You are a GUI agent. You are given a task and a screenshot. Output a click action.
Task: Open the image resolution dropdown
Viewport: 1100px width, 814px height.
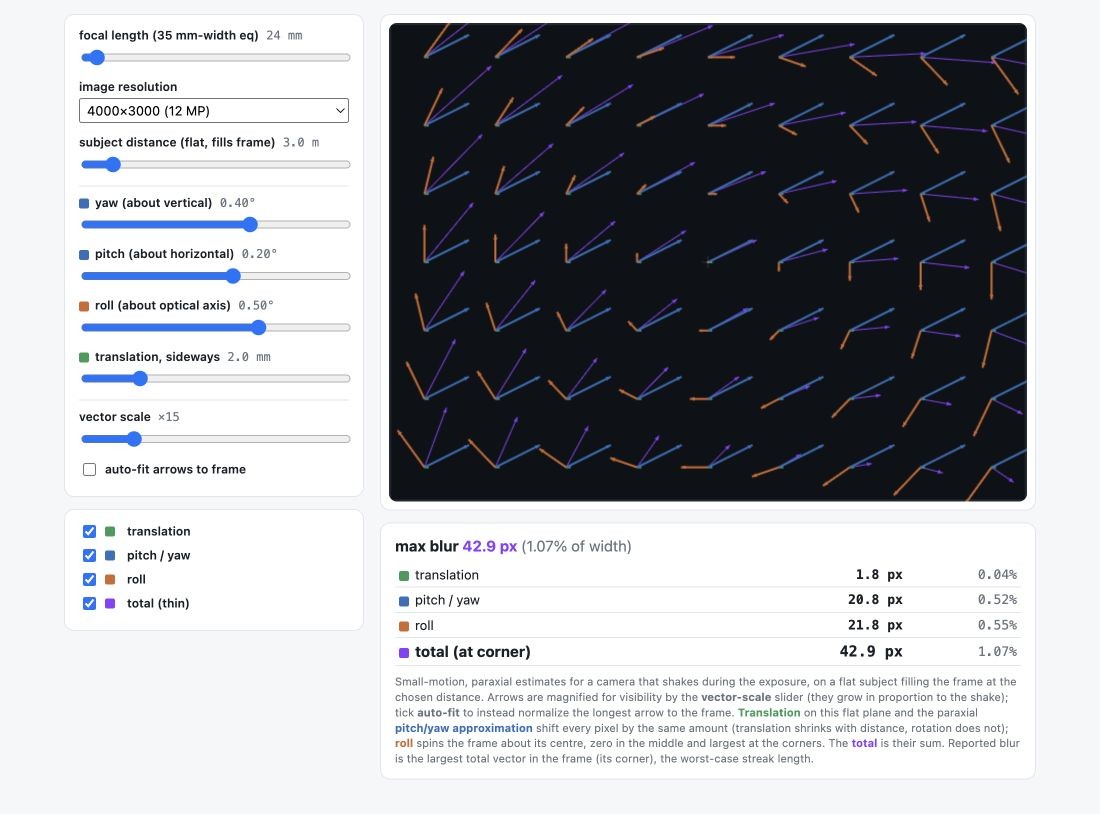214,111
